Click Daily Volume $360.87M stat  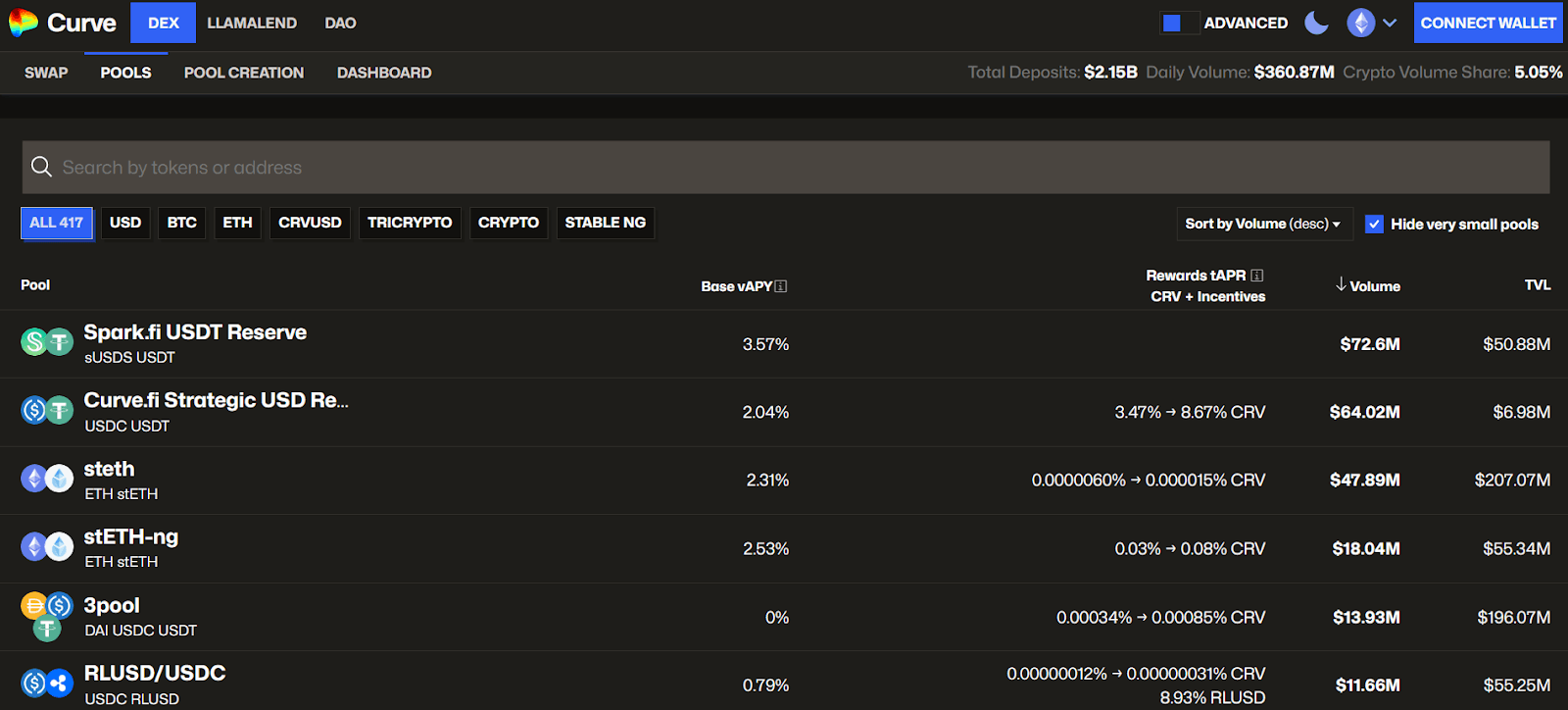1240,73
